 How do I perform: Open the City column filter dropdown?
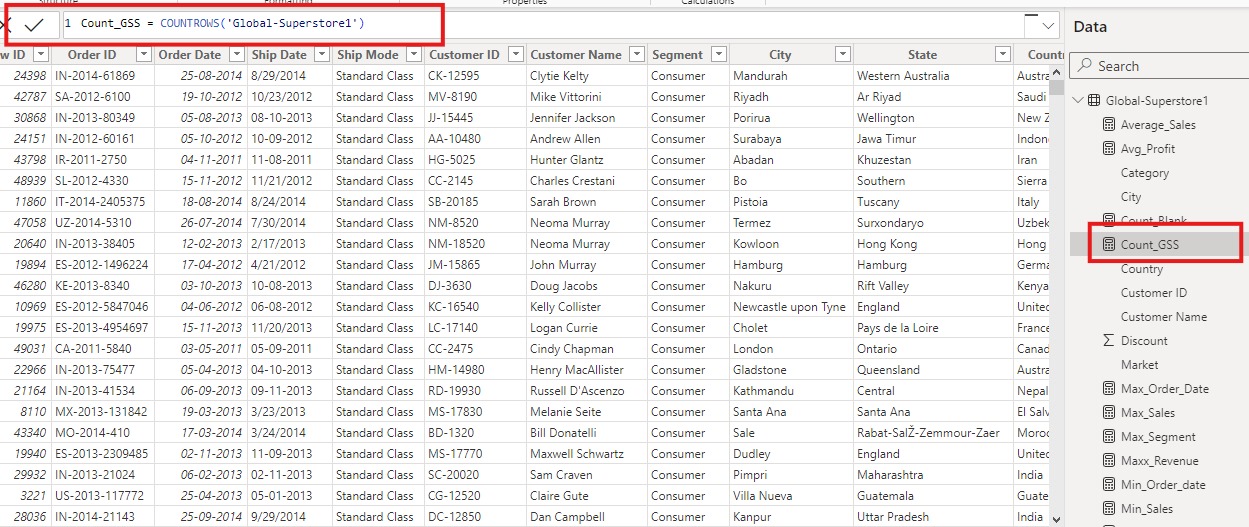click(842, 55)
